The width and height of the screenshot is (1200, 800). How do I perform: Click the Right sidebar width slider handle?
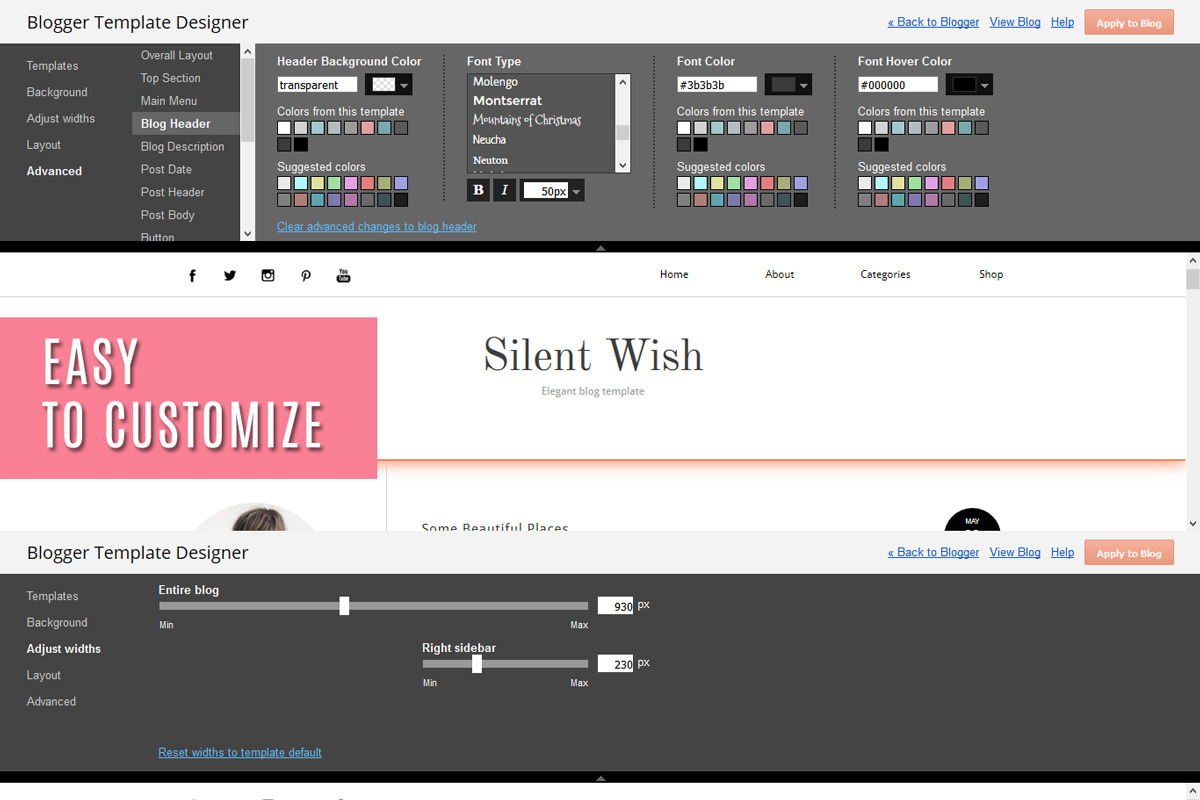tap(477, 663)
